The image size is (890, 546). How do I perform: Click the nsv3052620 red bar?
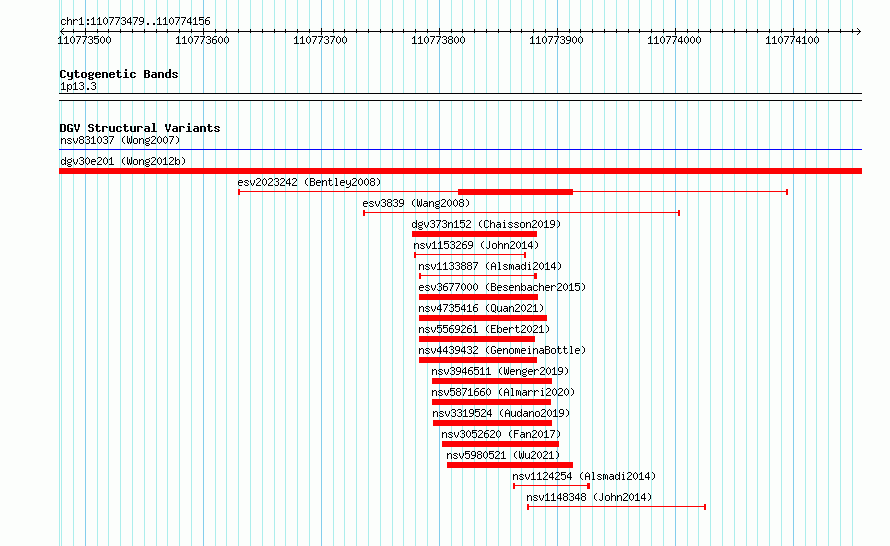501,444
